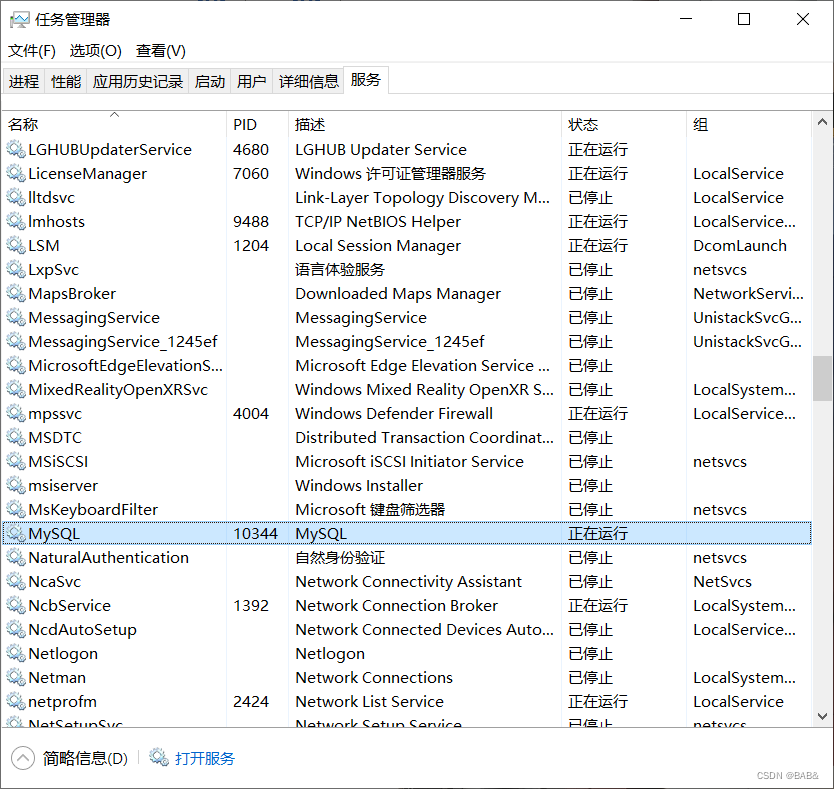Viewport: 834px width, 789px height.
Task: Click the NetSvcs group of NcaSvc
Action: coord(722,582)
